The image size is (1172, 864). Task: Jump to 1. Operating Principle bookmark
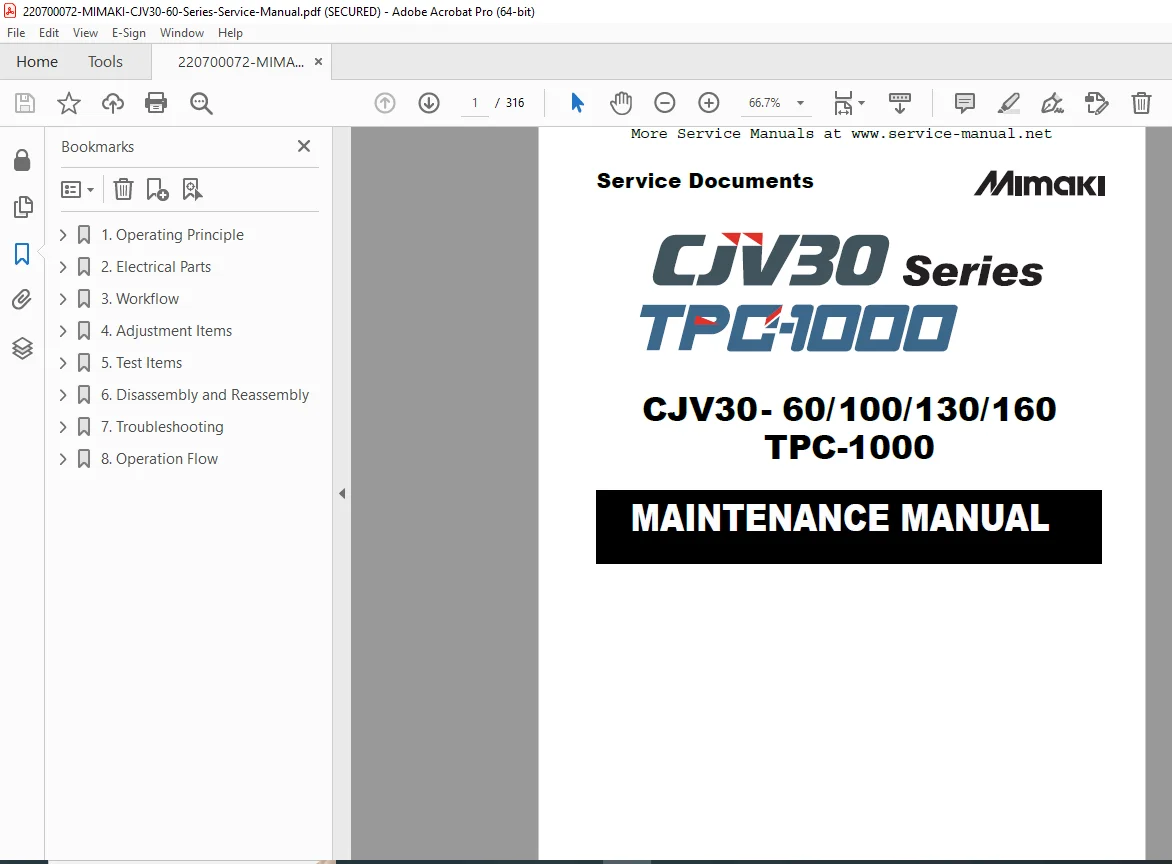pyautogui.click(x=173, y=235)
